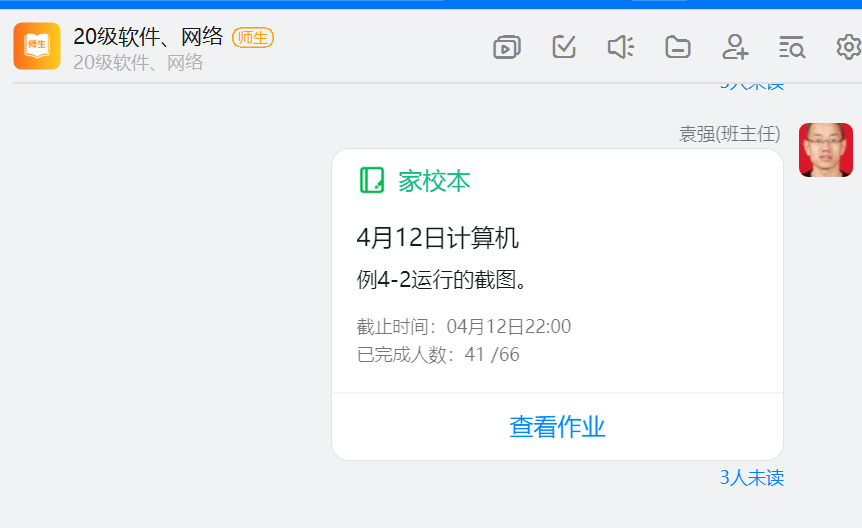The width and height of the screenshot is (862, 528).
Task: Click the 查看作业 button
Action: [557, 427]
